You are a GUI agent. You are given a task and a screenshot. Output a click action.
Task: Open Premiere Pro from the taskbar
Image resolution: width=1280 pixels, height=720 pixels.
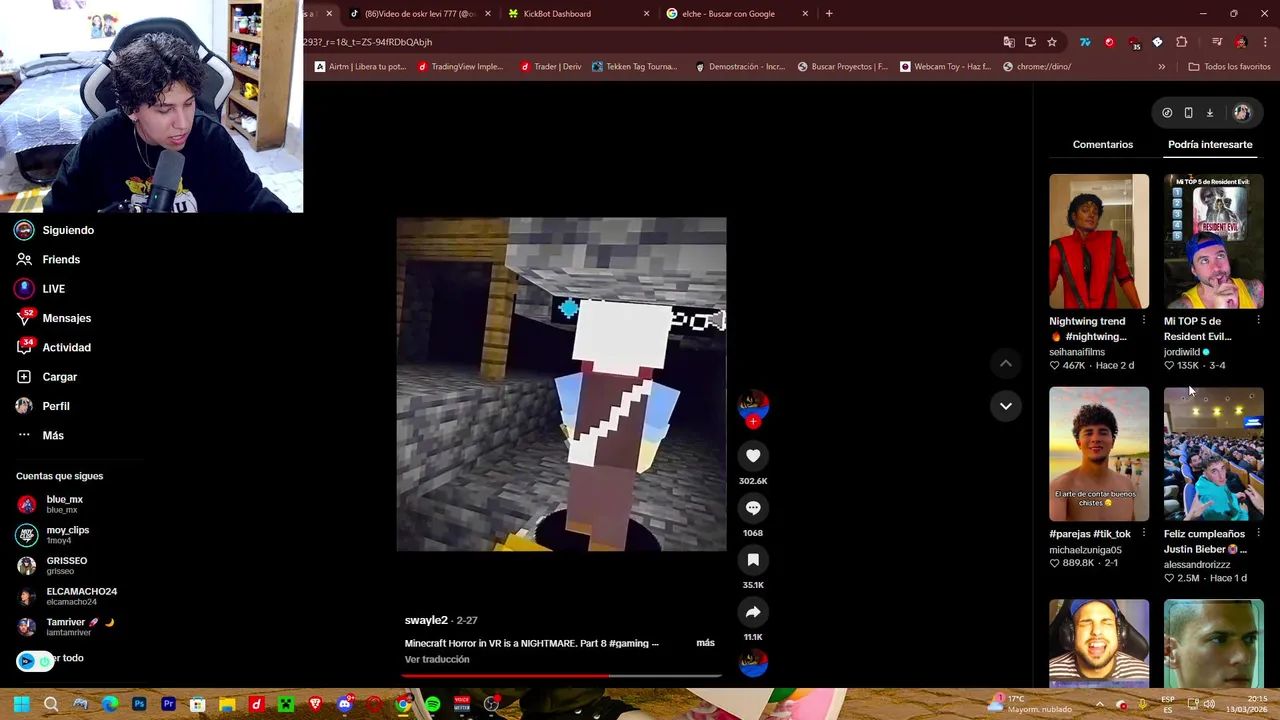[168, 705]
